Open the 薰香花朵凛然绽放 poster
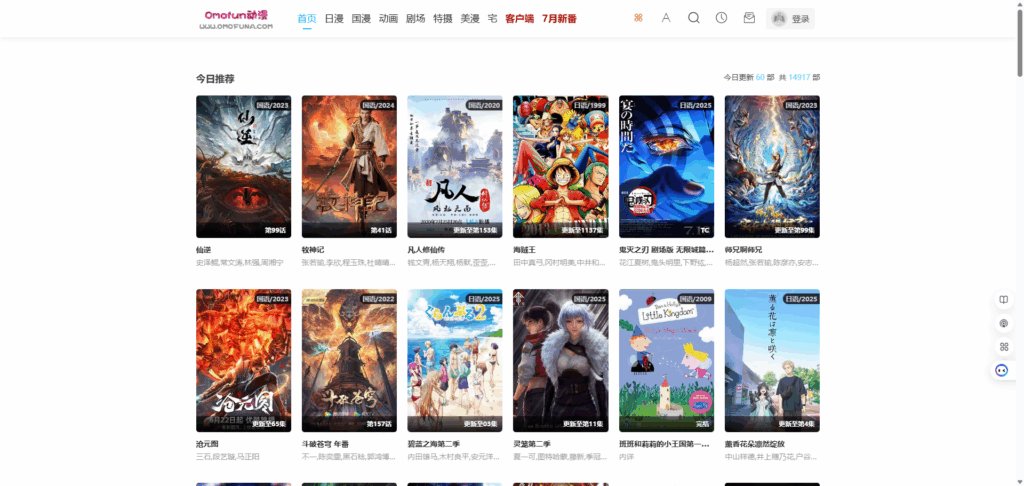 [x=773, y=361]
